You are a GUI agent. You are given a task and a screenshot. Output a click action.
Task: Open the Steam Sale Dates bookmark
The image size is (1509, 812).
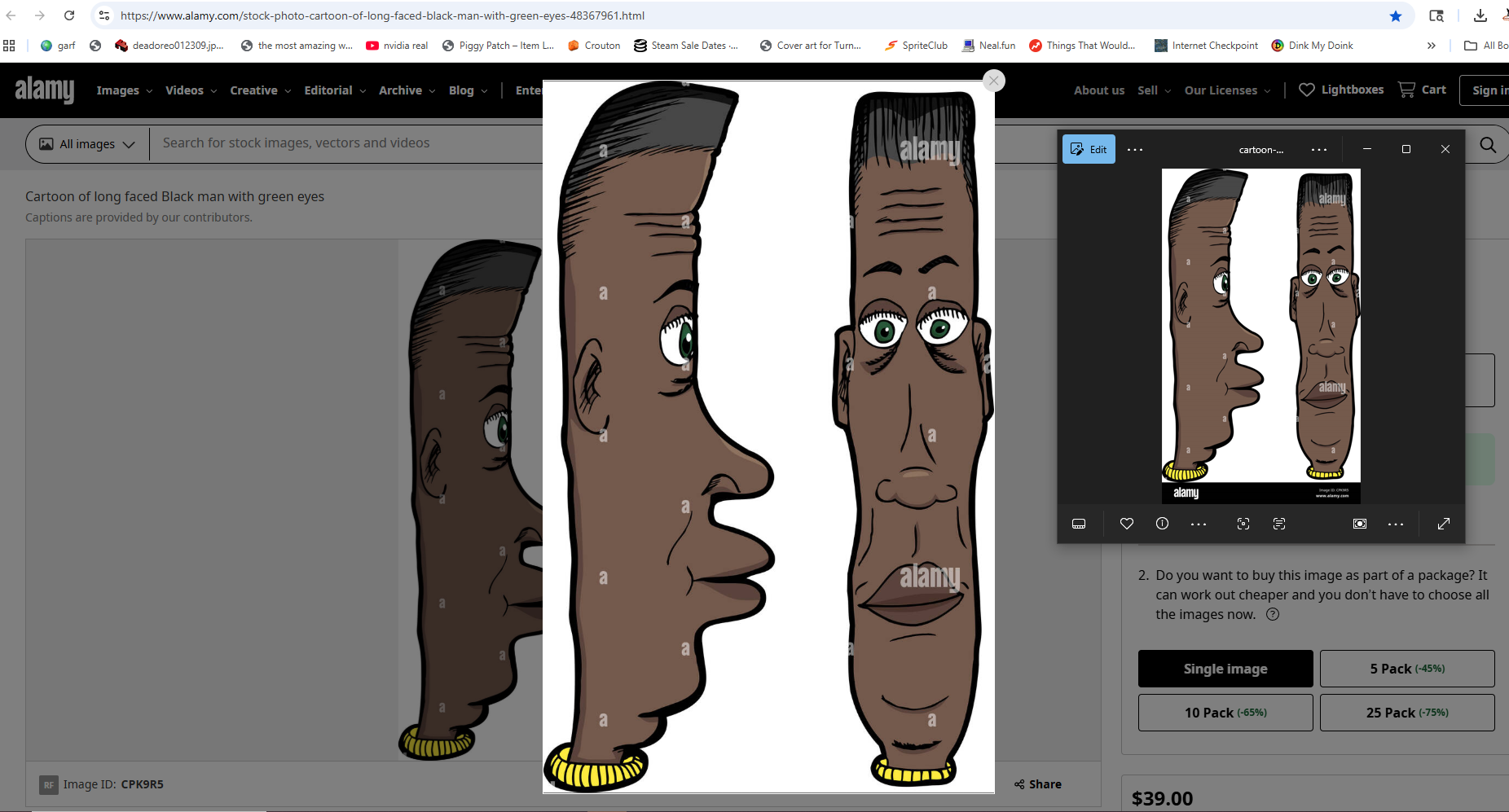(x=686, y=46)
